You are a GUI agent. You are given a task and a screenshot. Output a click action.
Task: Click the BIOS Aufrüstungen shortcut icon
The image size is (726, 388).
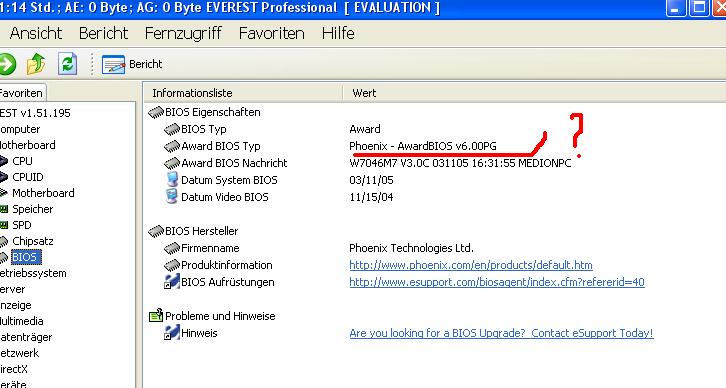[x=172, y=282]
